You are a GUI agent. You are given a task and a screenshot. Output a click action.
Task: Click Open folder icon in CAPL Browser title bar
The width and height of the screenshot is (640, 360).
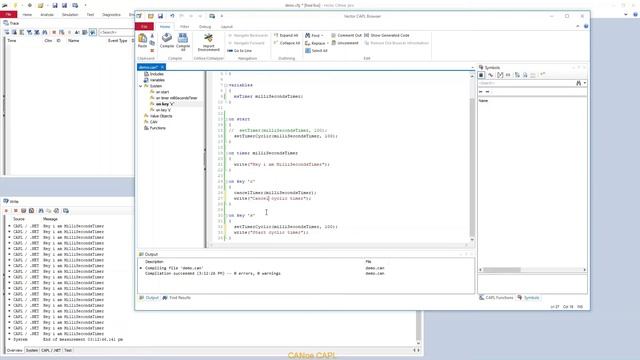tap(151, 16)
